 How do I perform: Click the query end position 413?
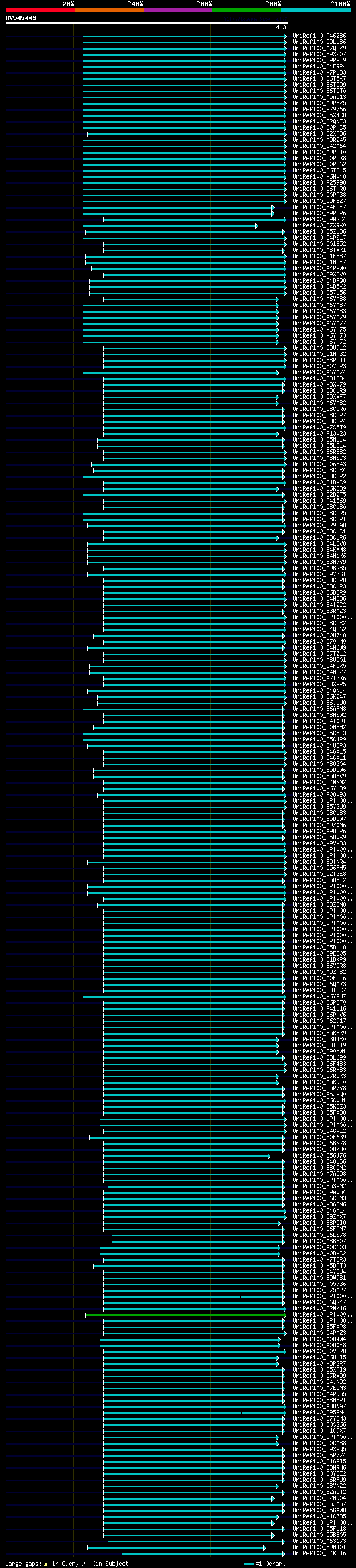(x=280, y=27)
